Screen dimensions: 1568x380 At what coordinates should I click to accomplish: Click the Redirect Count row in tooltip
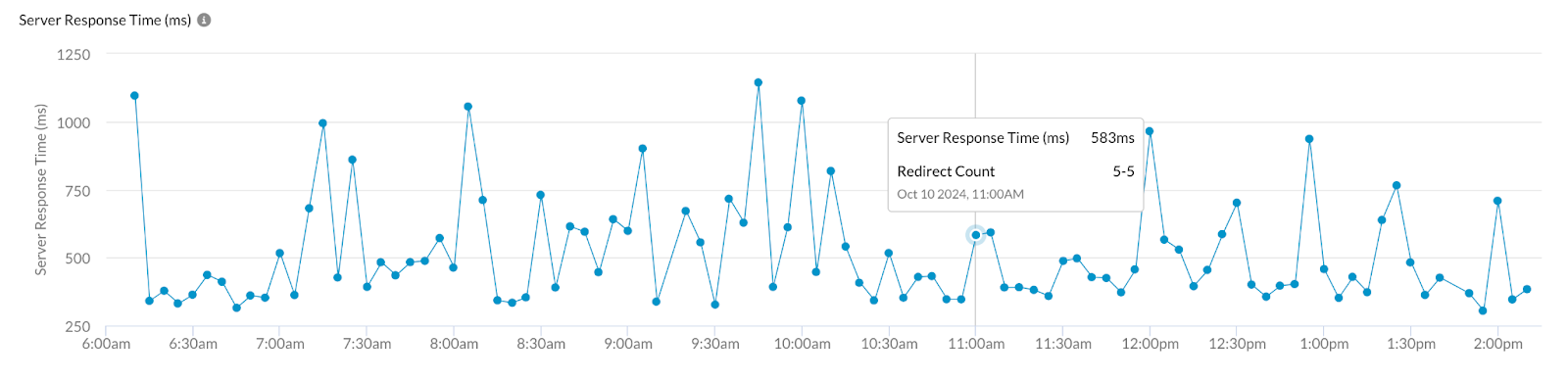[1015, 171]
